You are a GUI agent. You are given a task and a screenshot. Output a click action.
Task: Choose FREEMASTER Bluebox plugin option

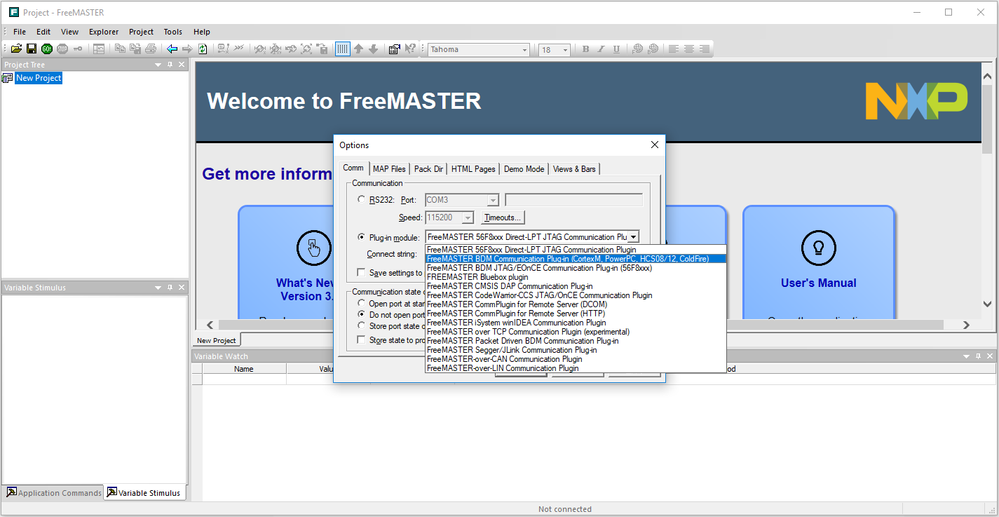coord(477,277)
